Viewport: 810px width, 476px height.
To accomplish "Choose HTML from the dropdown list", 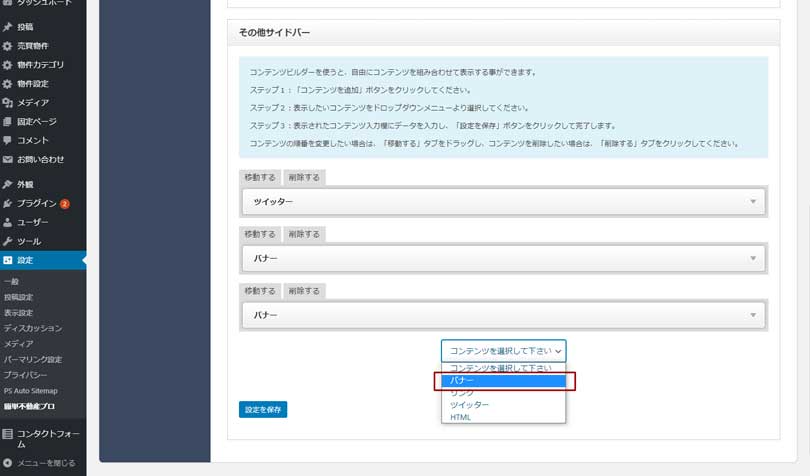I will [x=461, y=417].
